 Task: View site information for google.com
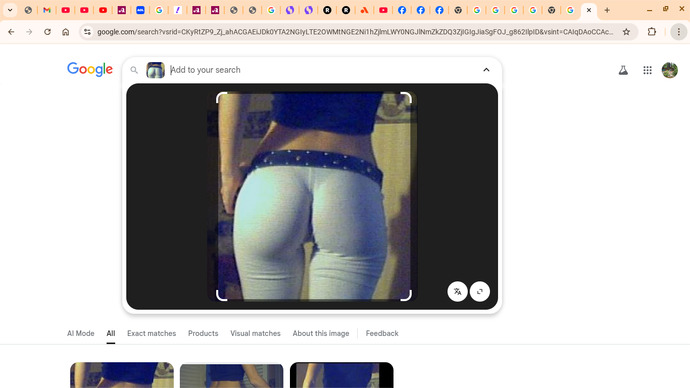coord(87,32)
